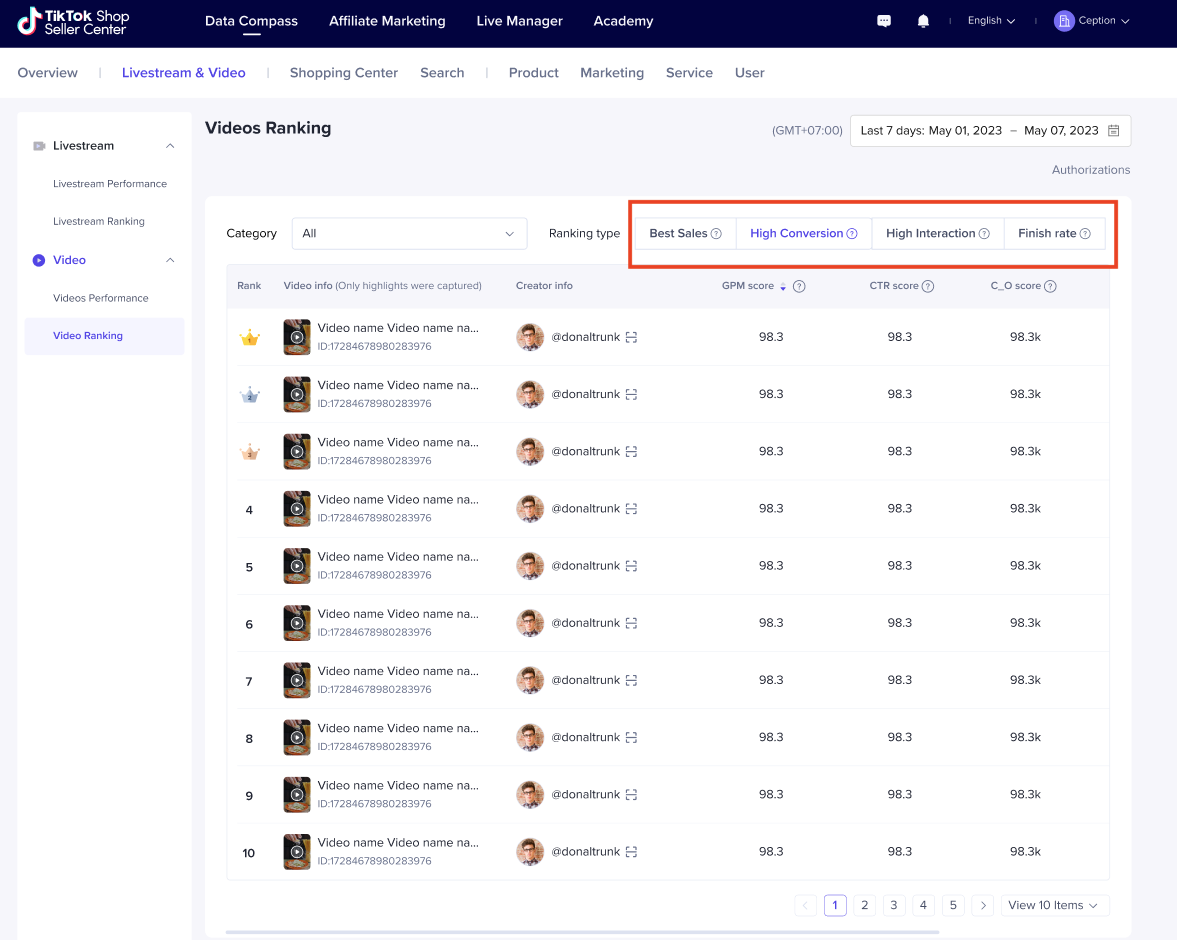Screen dimensions: 1177x940
Task: Click help icon beside CTR score
Action: (928, 286)
